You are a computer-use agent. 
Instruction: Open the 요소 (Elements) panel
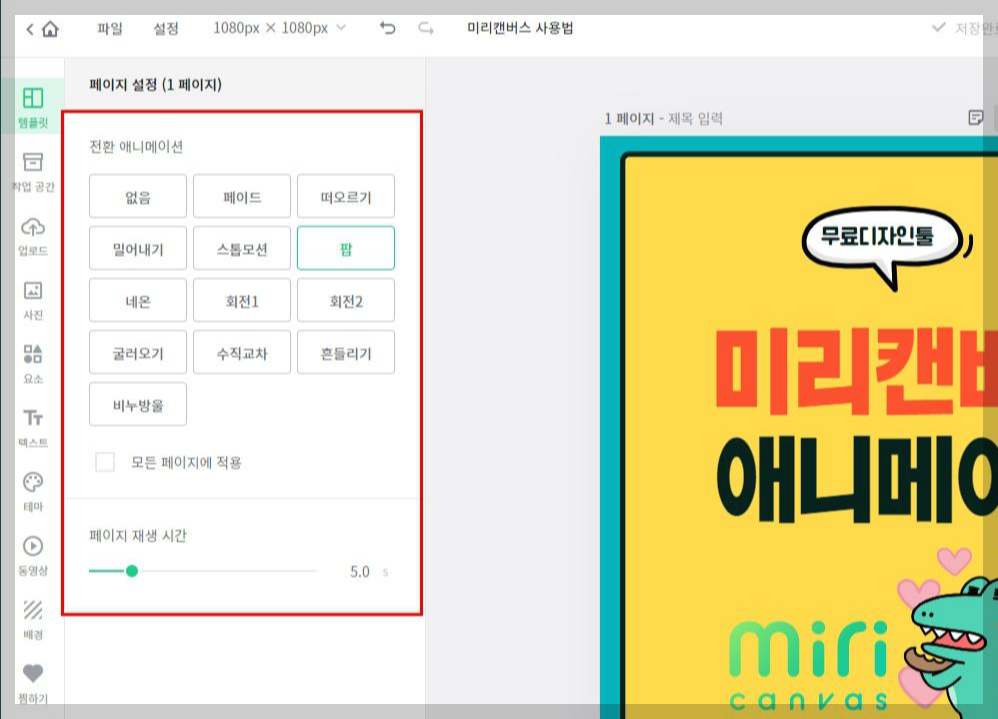pos(33,357)
